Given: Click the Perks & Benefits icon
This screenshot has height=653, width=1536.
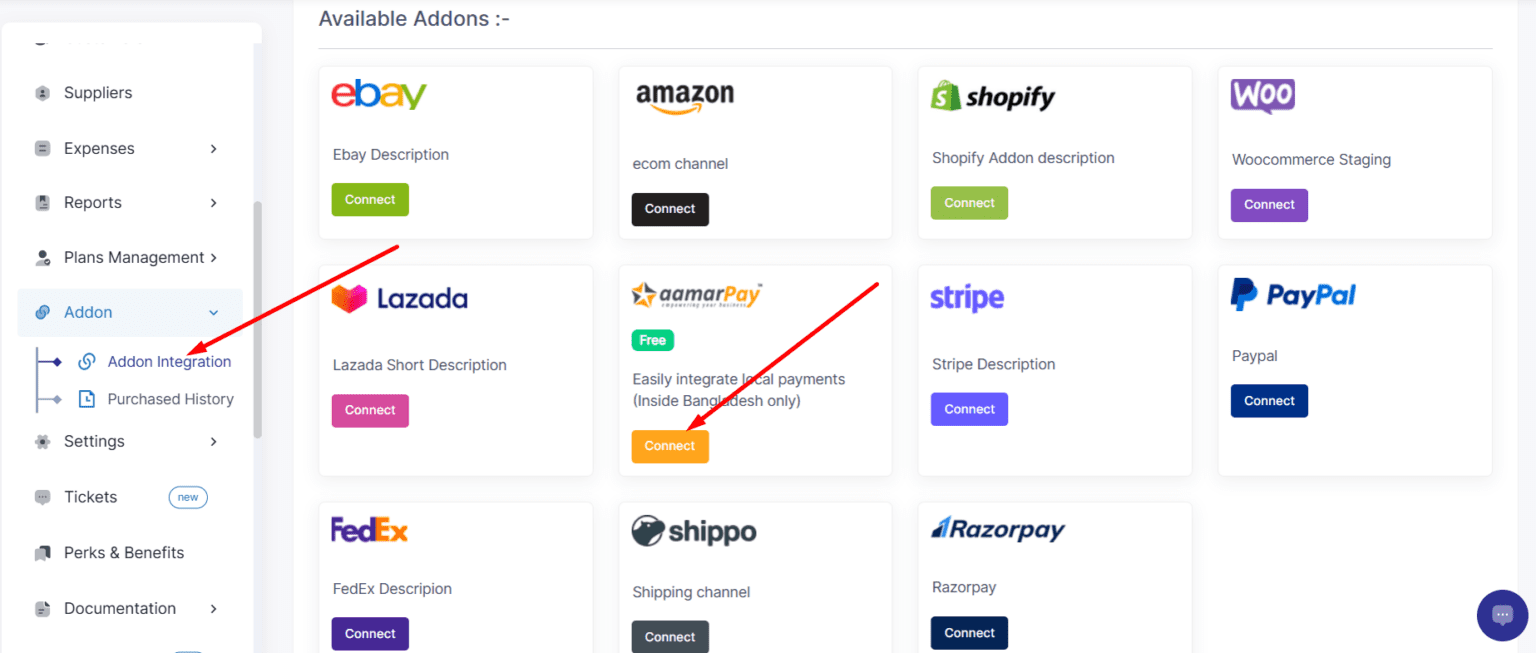Looking at the screenshot, I should pyautogui.click(x=42, y=553).
